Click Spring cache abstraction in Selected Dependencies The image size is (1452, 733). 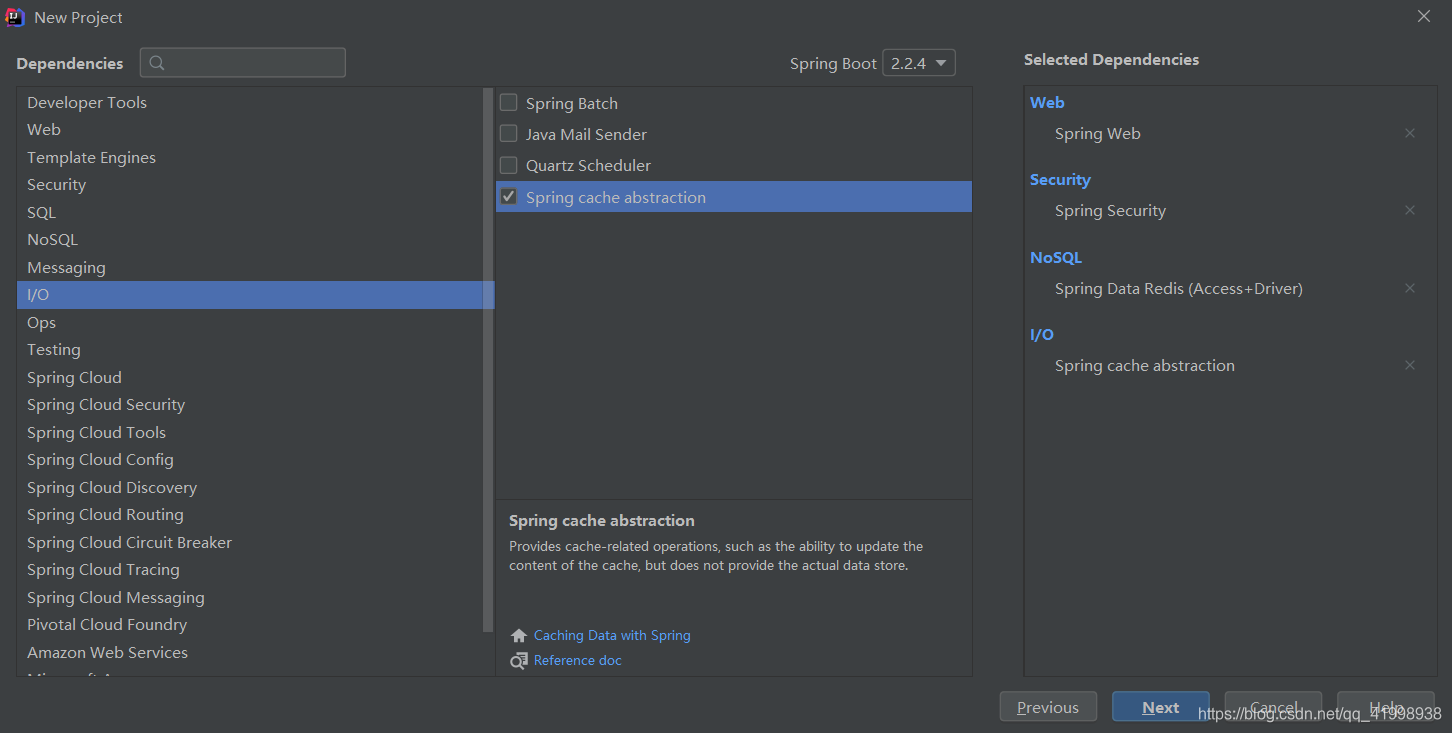pos(1144,365)
